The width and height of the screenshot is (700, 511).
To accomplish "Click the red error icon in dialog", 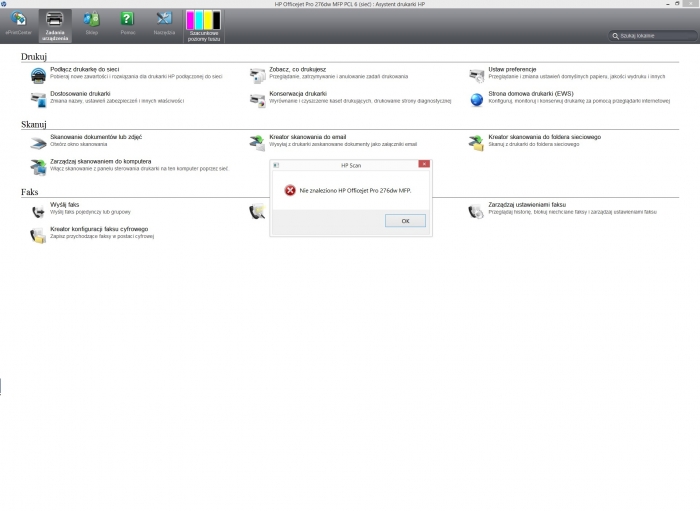I will coord(290,191).
